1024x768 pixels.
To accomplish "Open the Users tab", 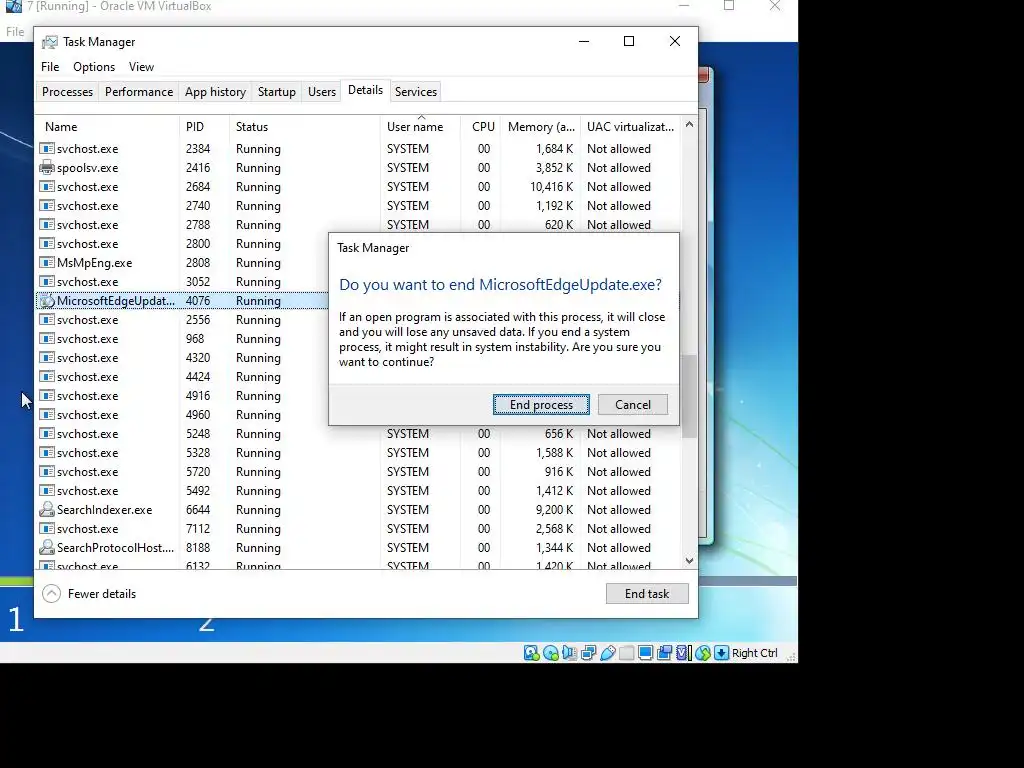I will (321, 91).
